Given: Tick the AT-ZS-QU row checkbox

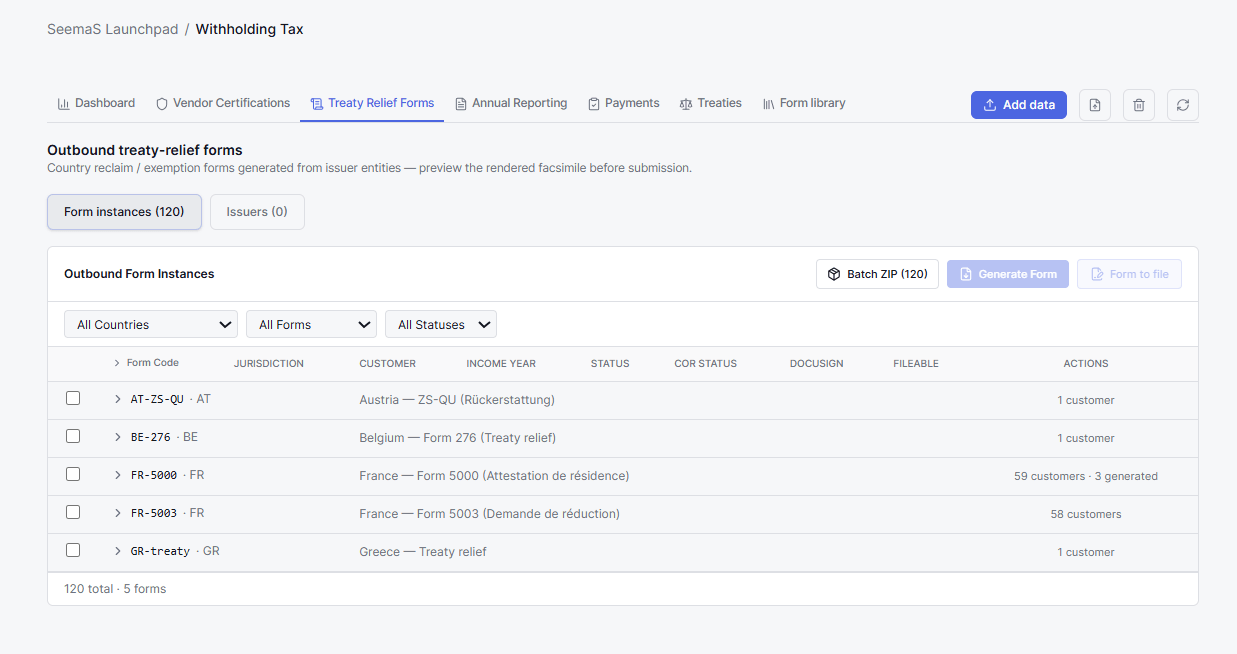Looking at the screenshot, I should (73, 398).
